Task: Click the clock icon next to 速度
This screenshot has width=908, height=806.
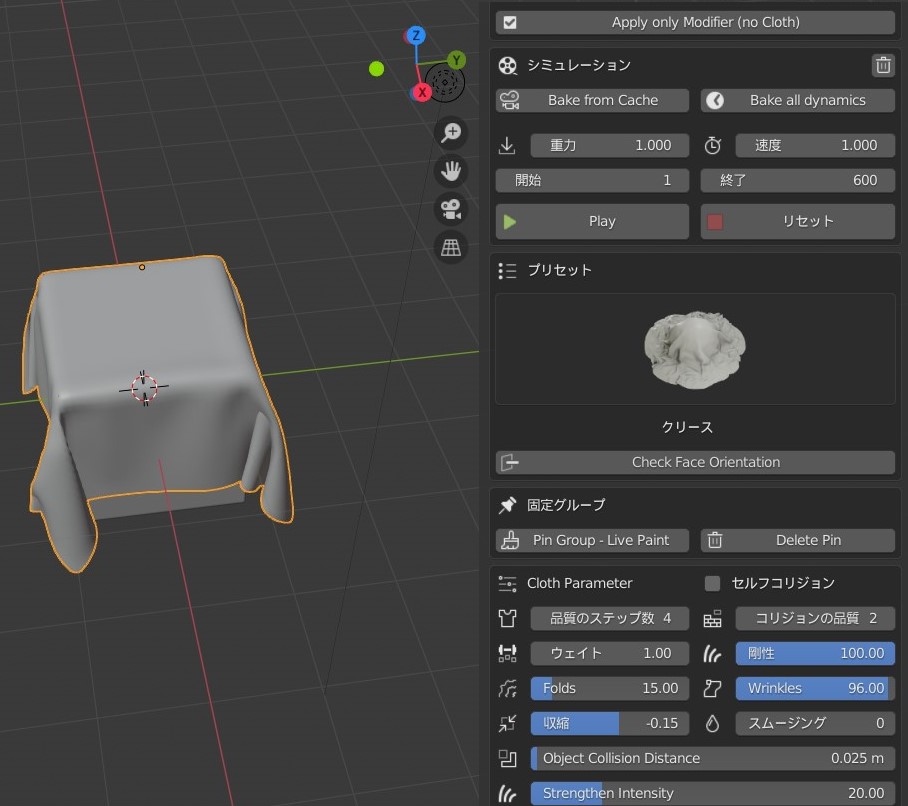Action: coord(712,145)
